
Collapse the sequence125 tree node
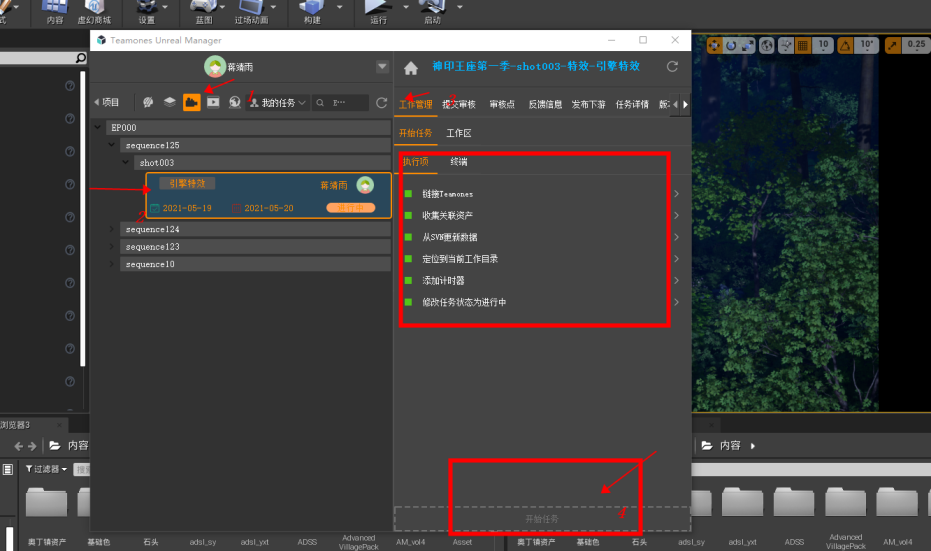(112, 144)
